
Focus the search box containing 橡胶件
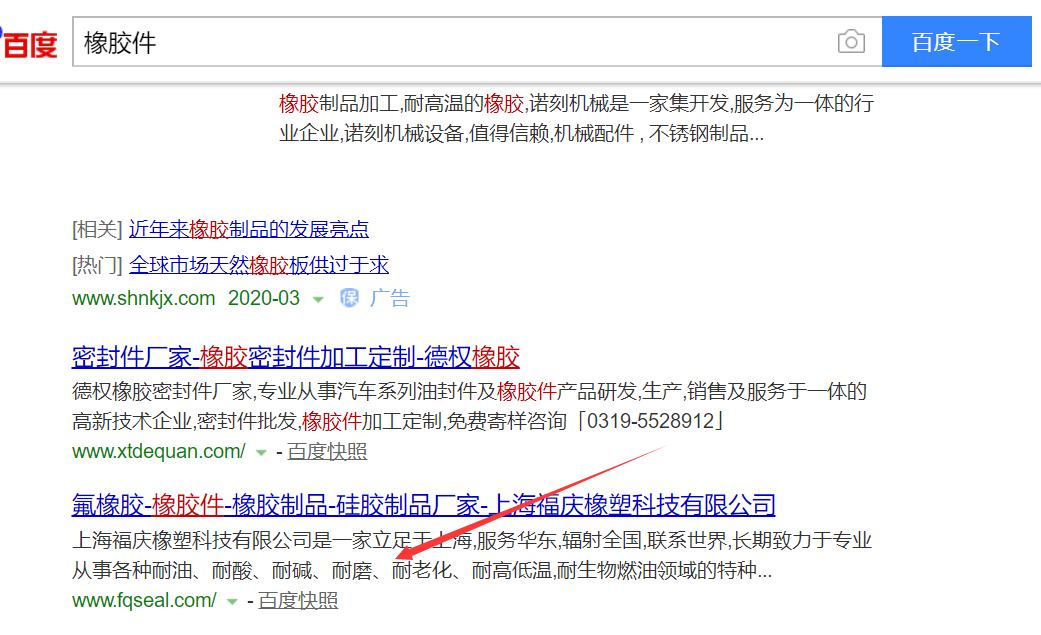pyautogui.click(x=477, y=42)
